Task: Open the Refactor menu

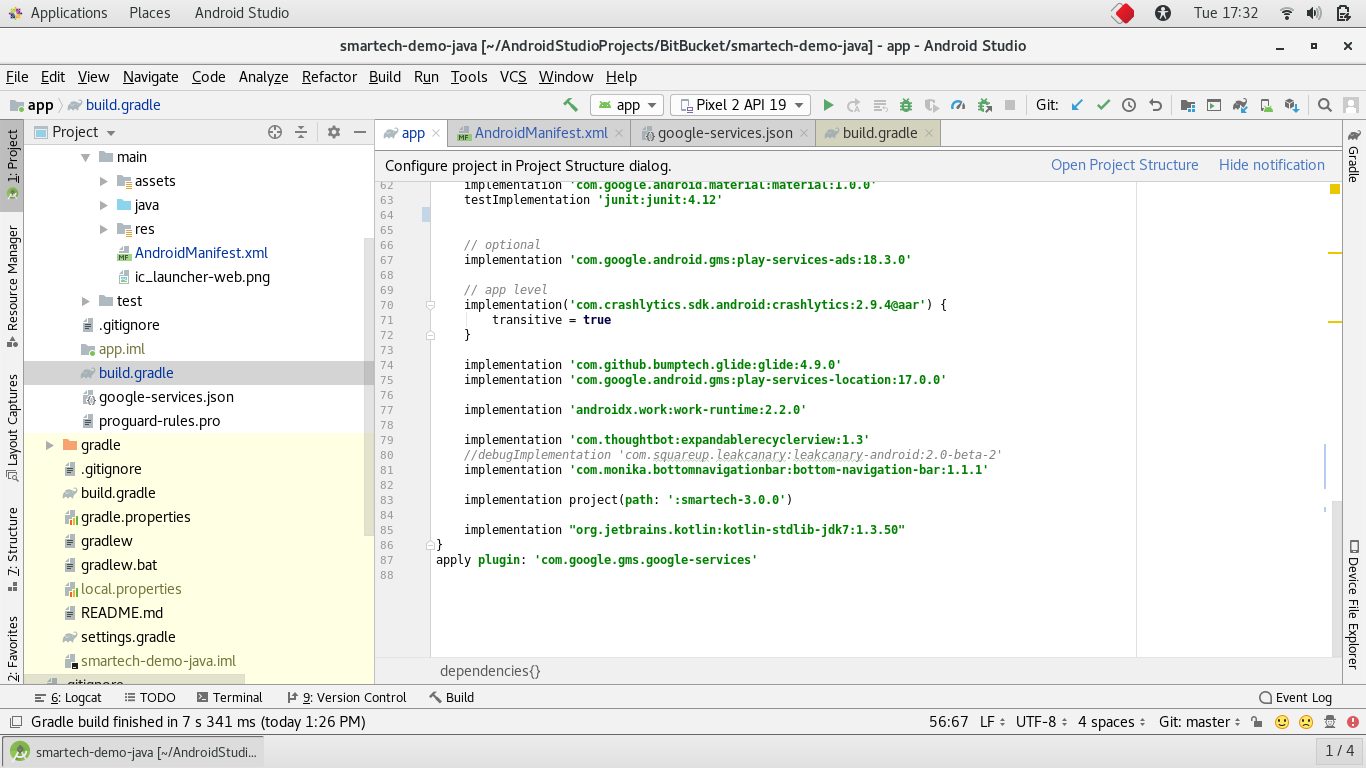Action: [329, 77]
